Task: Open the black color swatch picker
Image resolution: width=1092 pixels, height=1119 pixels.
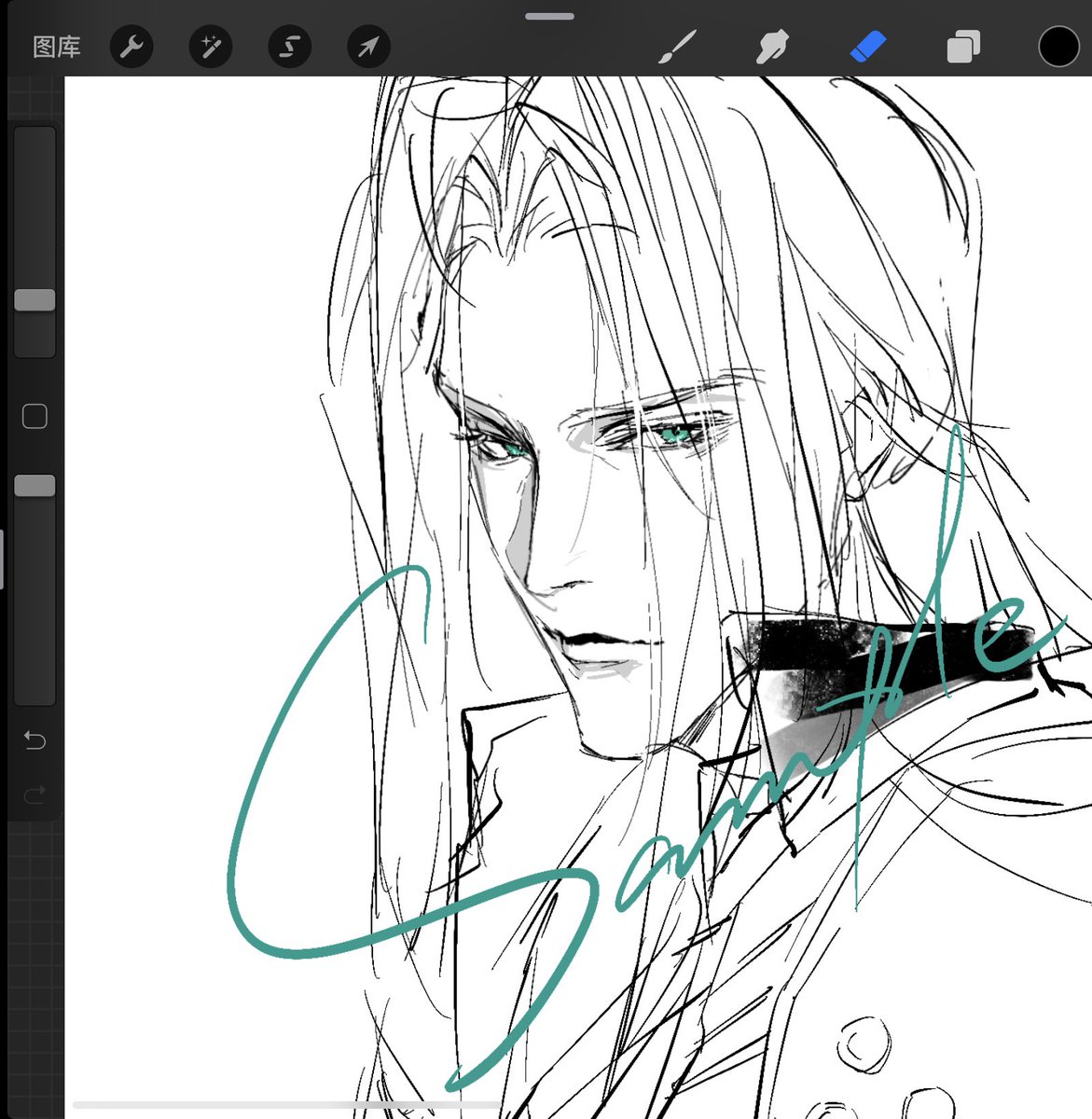Action: point(1058,47)
